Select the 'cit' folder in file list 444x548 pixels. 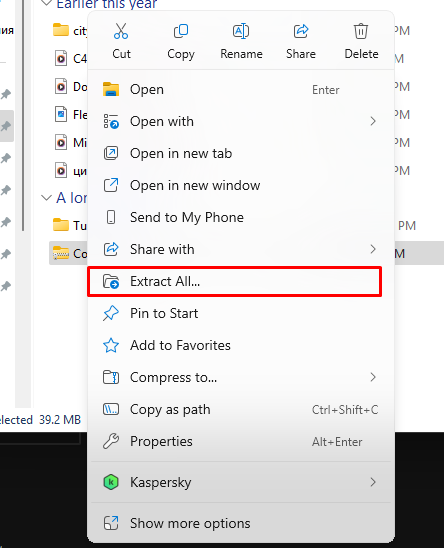(70, 30)
